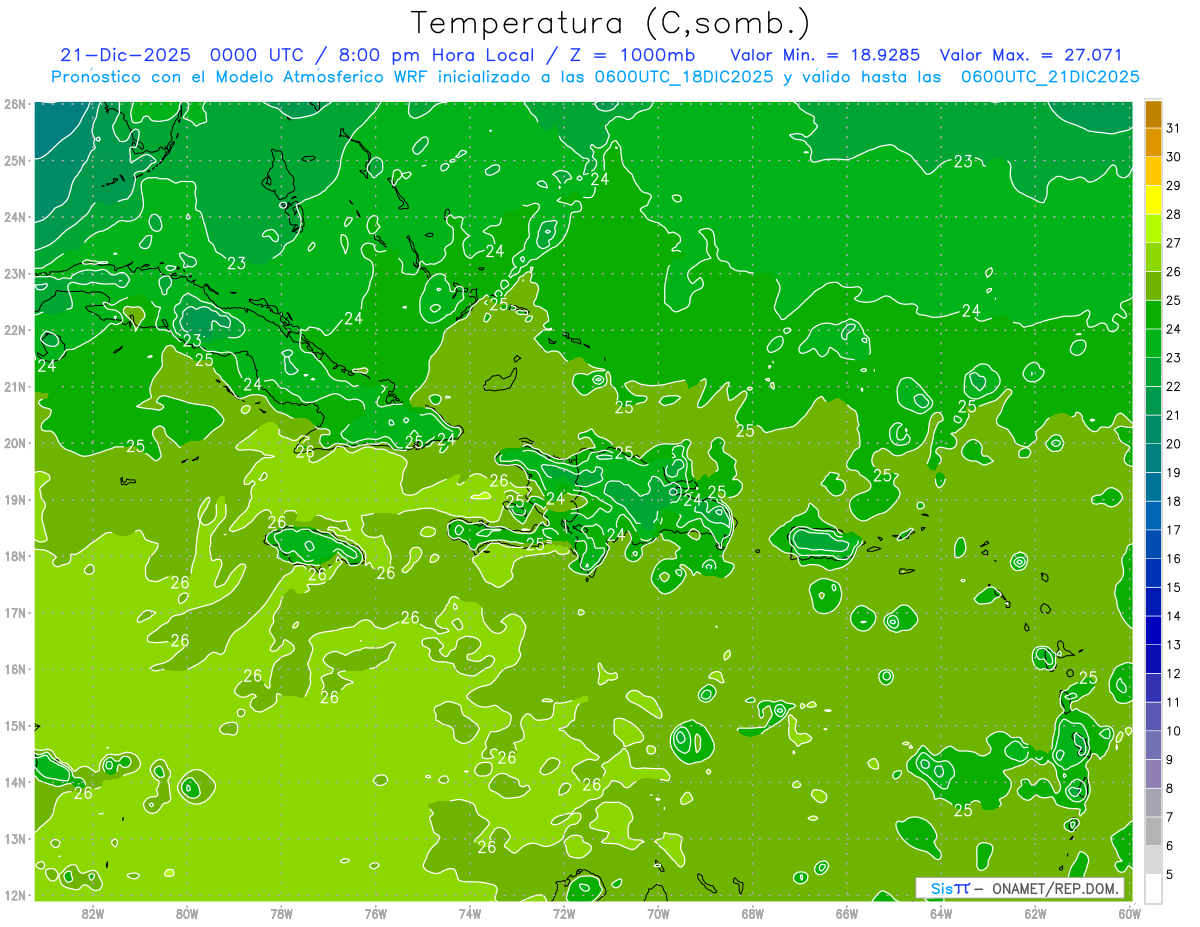Viewport: 1200px width, 927px height.
Task: Click the '21N' latitude axis label
Action: coord(15,386)
